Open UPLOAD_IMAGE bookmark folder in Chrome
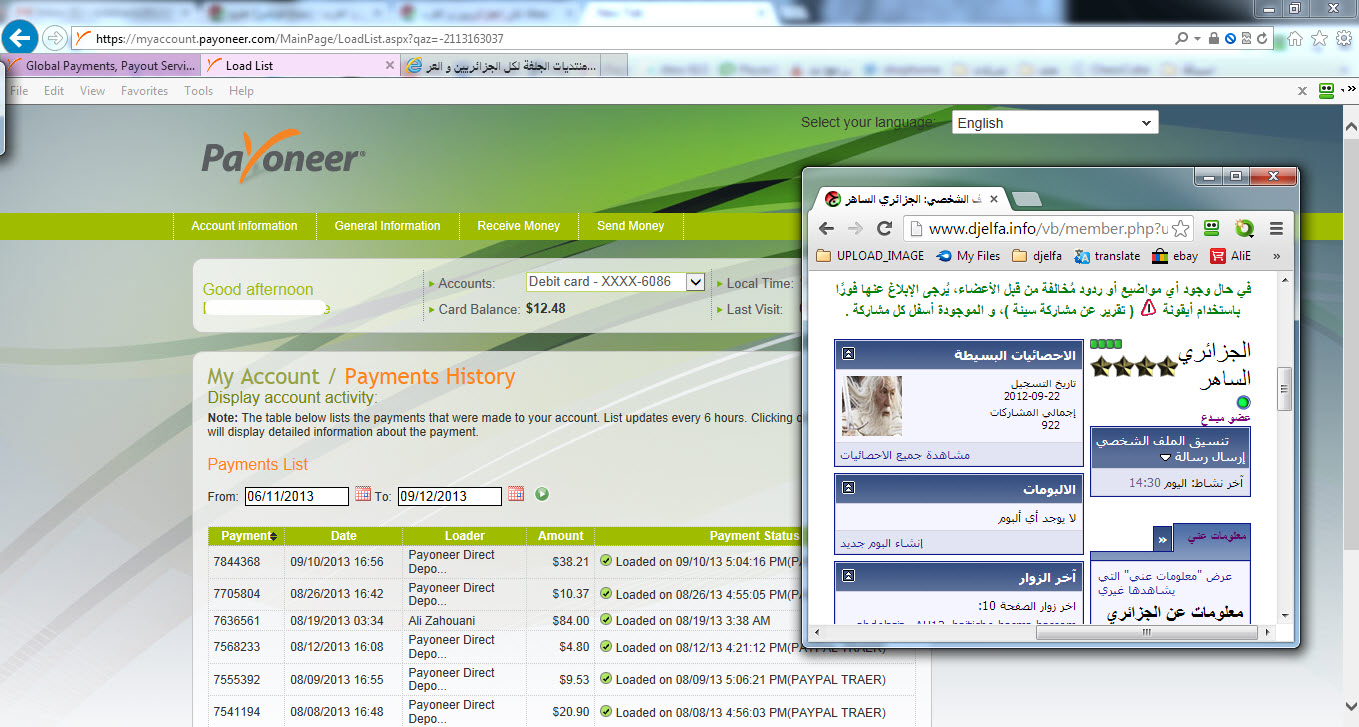1359x727 pixels. [x=871, y=256]
